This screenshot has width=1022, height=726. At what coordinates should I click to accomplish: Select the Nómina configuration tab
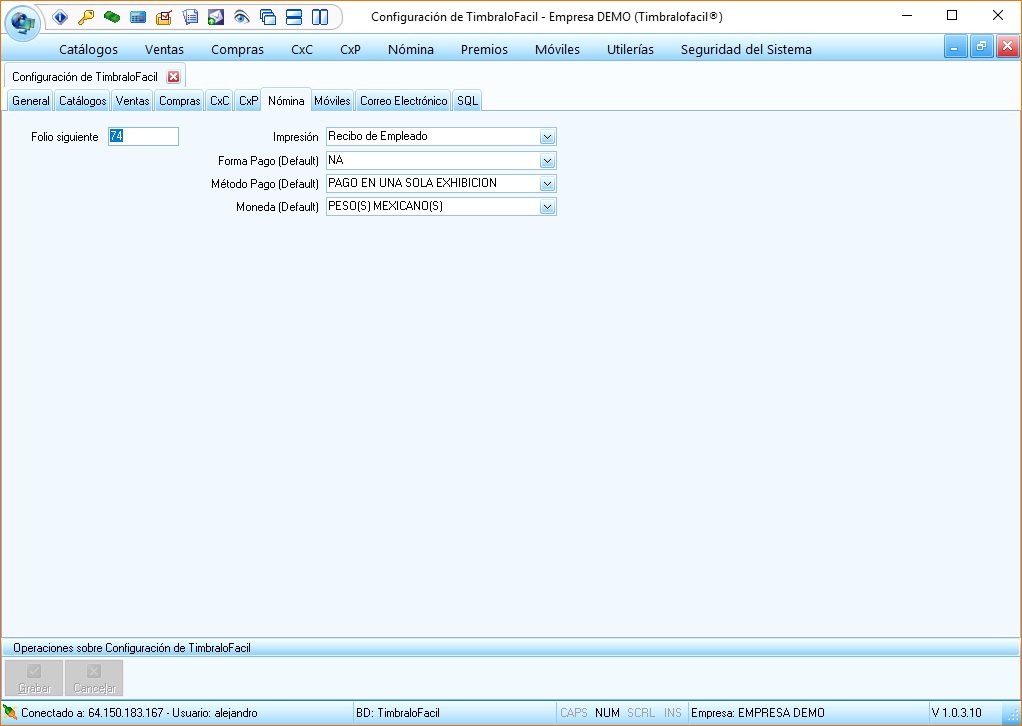coord(286,100)
